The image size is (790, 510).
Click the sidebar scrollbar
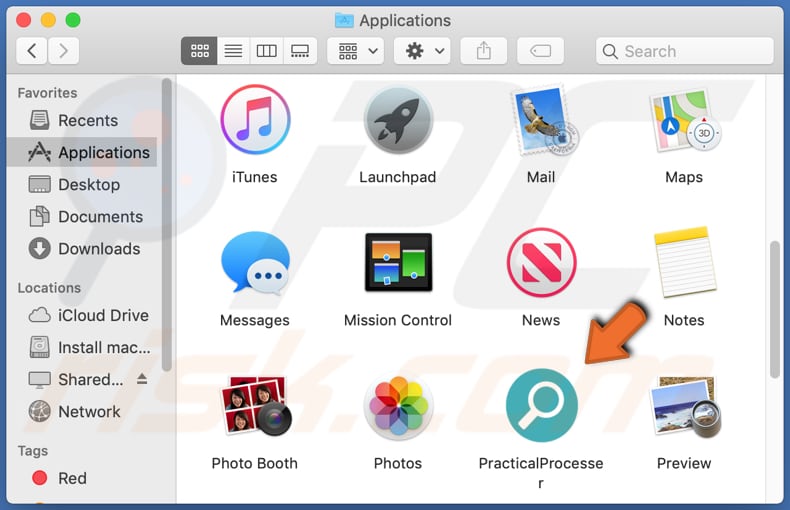click(166, 224)
